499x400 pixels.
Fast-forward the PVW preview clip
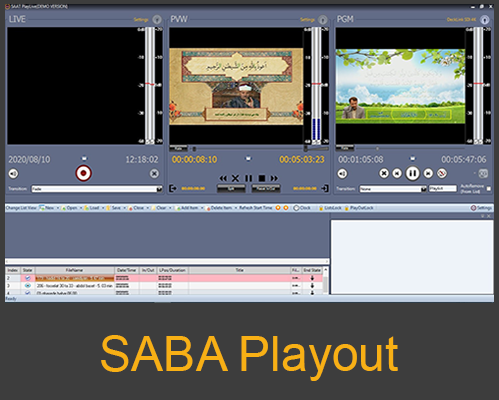coord(274,178)
